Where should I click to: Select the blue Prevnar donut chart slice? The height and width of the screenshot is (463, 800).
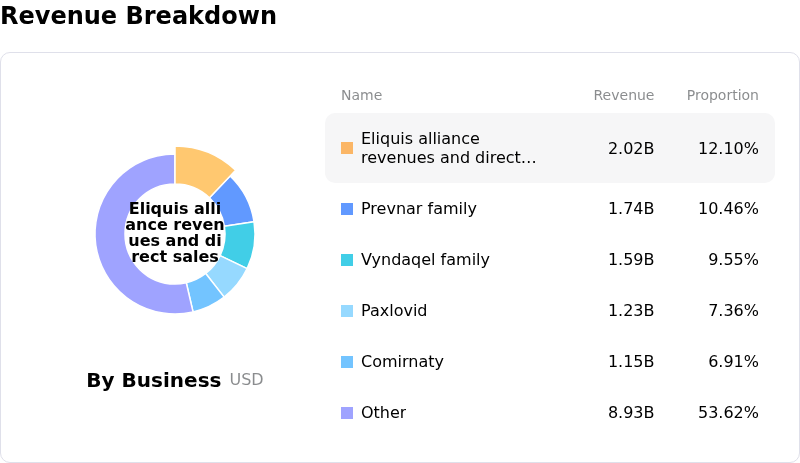pyautogui.click(x=233, y=201)
